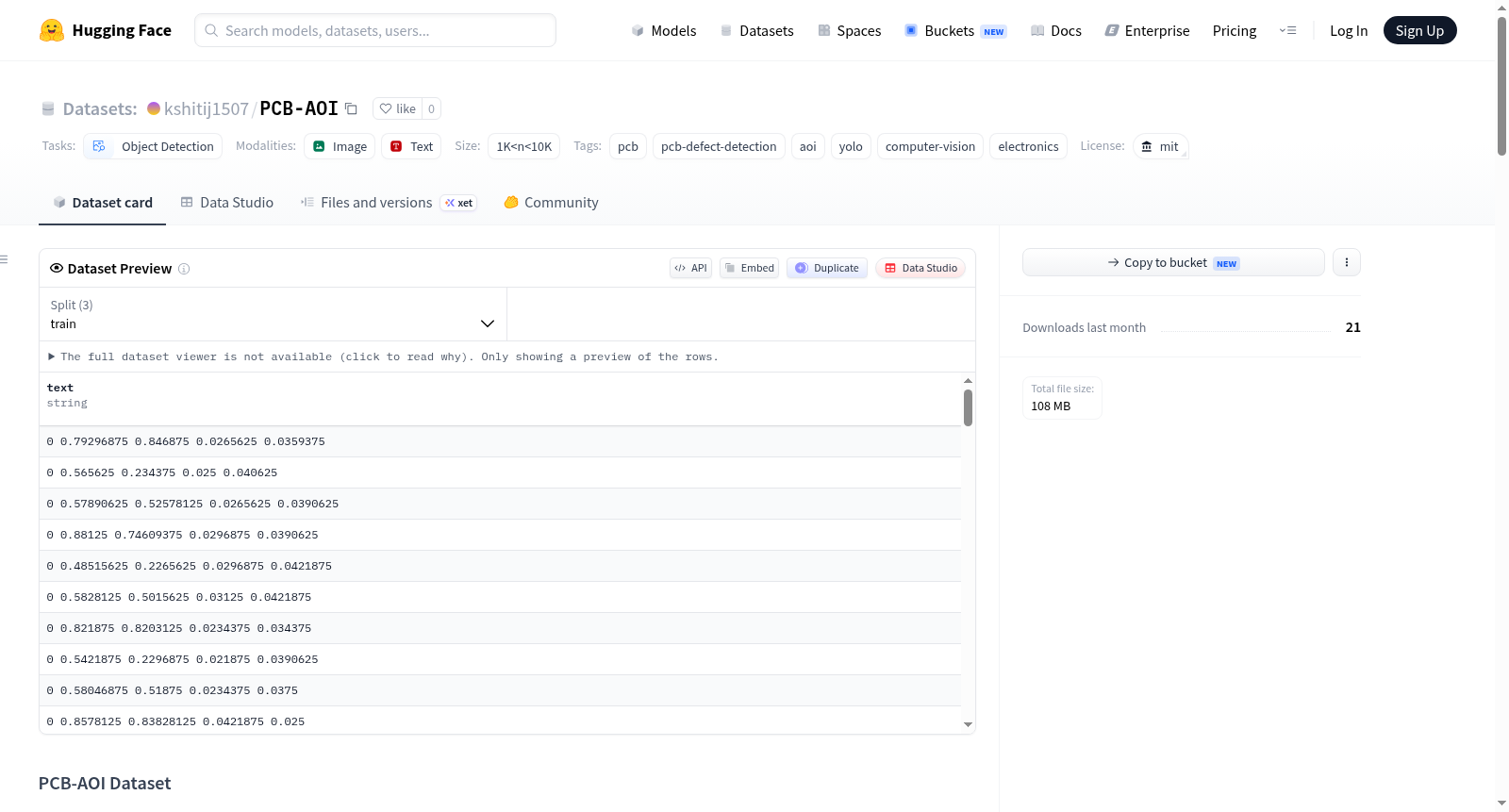Click the preview scrollbar down arrow
1509x812 pixels.
968,725
